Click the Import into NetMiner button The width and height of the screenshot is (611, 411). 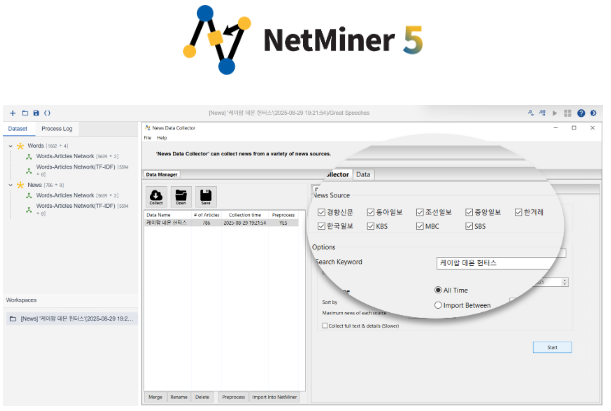pyautogui.click(x=275, y=397)
